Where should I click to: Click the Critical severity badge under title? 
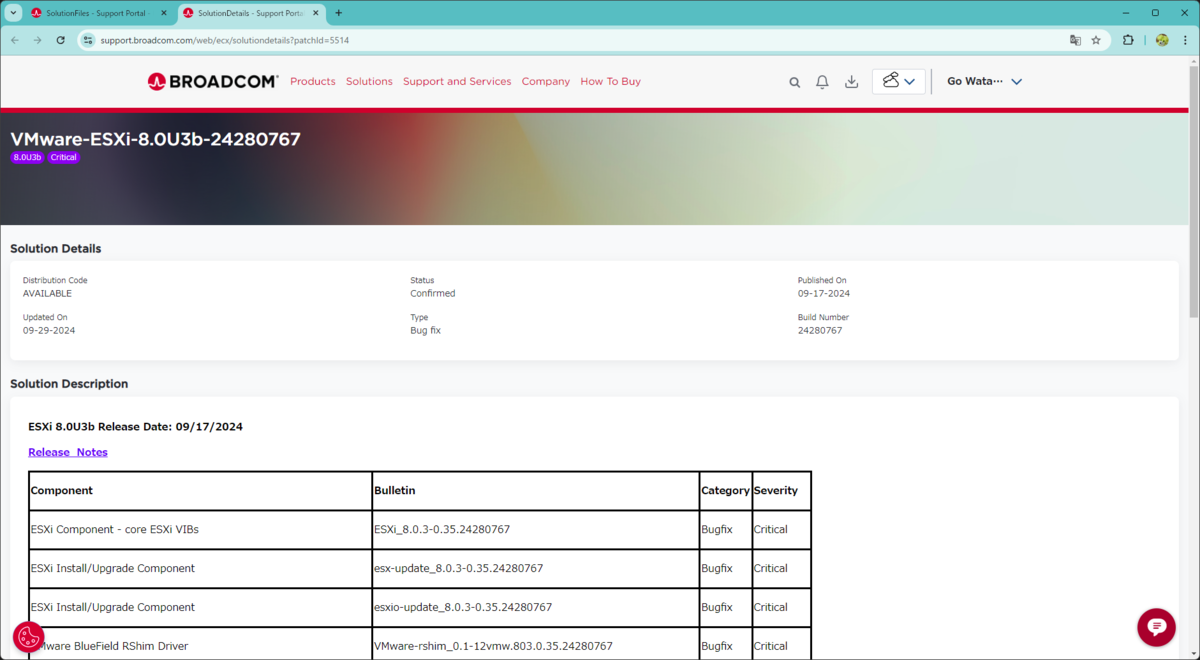click(64, 157)
